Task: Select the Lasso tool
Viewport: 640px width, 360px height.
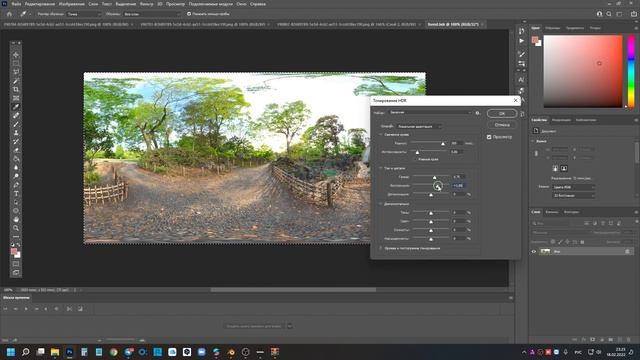Action: click(x=16, y=72)
